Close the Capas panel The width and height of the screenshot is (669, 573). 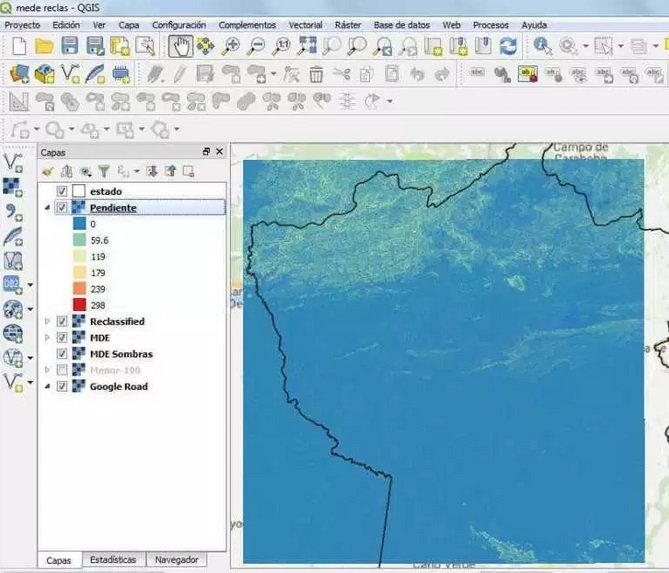click(x=219, y=152)
